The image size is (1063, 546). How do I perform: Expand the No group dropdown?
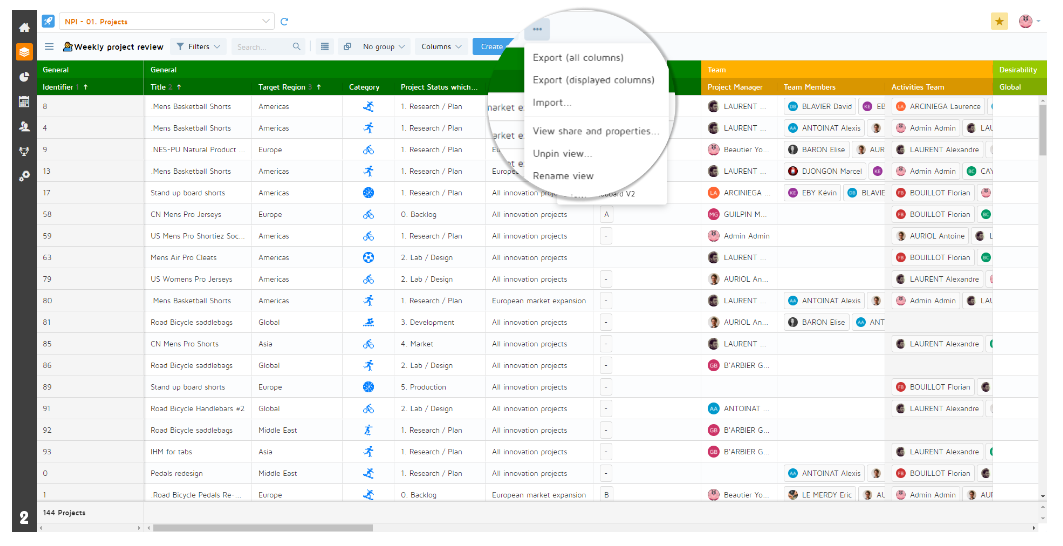(383, 46)
